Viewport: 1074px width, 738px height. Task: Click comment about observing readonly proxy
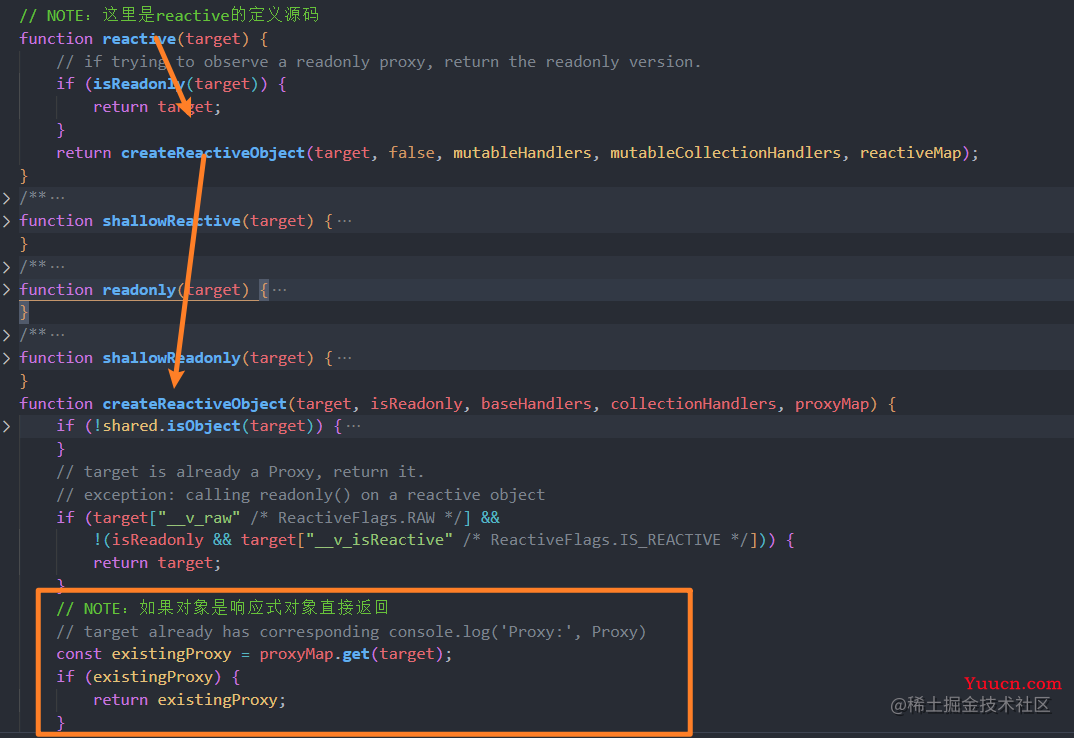379,62
